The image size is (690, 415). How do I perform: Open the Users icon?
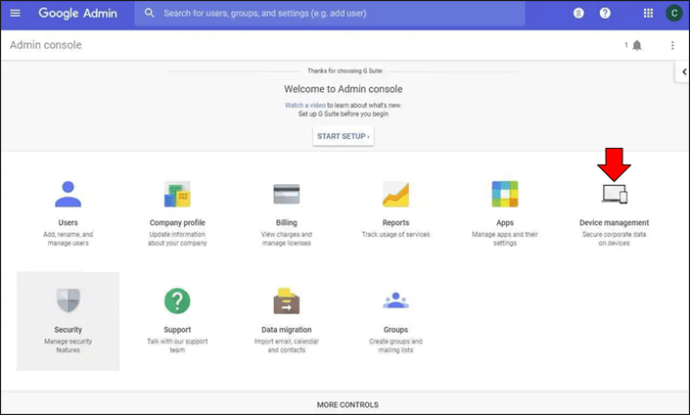click(x=68, y=194)
